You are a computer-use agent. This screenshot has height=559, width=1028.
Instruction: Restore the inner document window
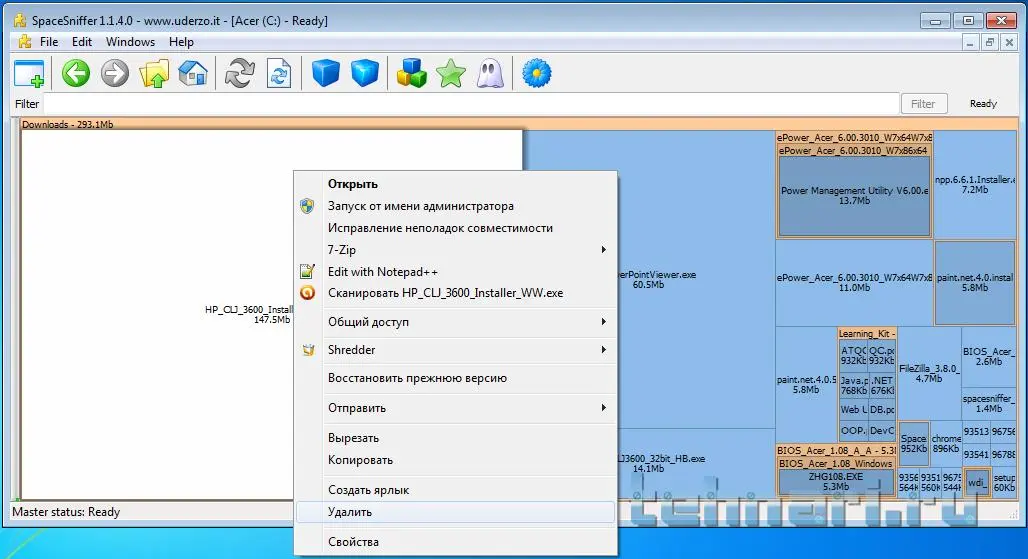[x=990, y=42]
